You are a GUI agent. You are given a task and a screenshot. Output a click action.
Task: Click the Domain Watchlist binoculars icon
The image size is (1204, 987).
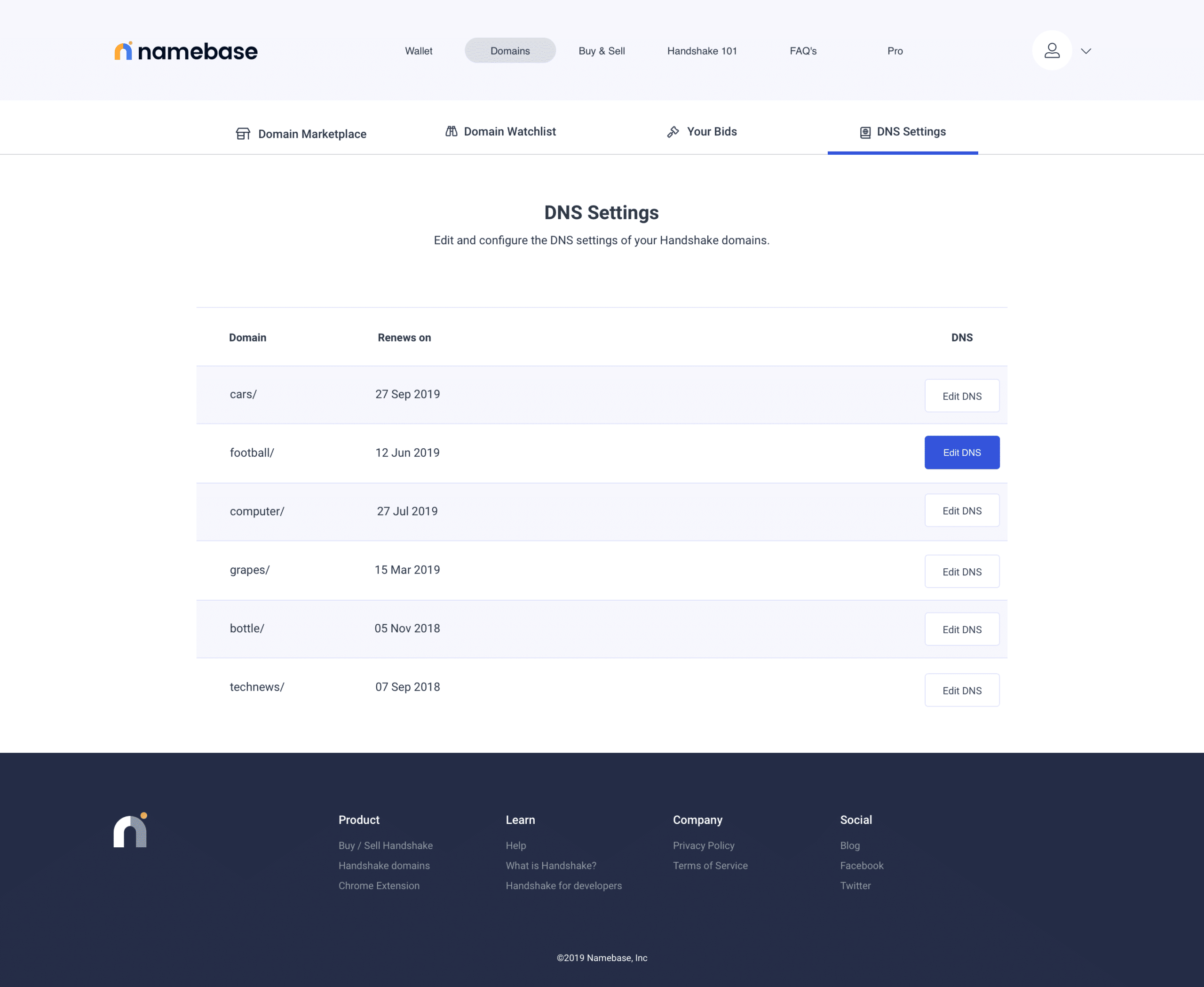tap(451, 131)
